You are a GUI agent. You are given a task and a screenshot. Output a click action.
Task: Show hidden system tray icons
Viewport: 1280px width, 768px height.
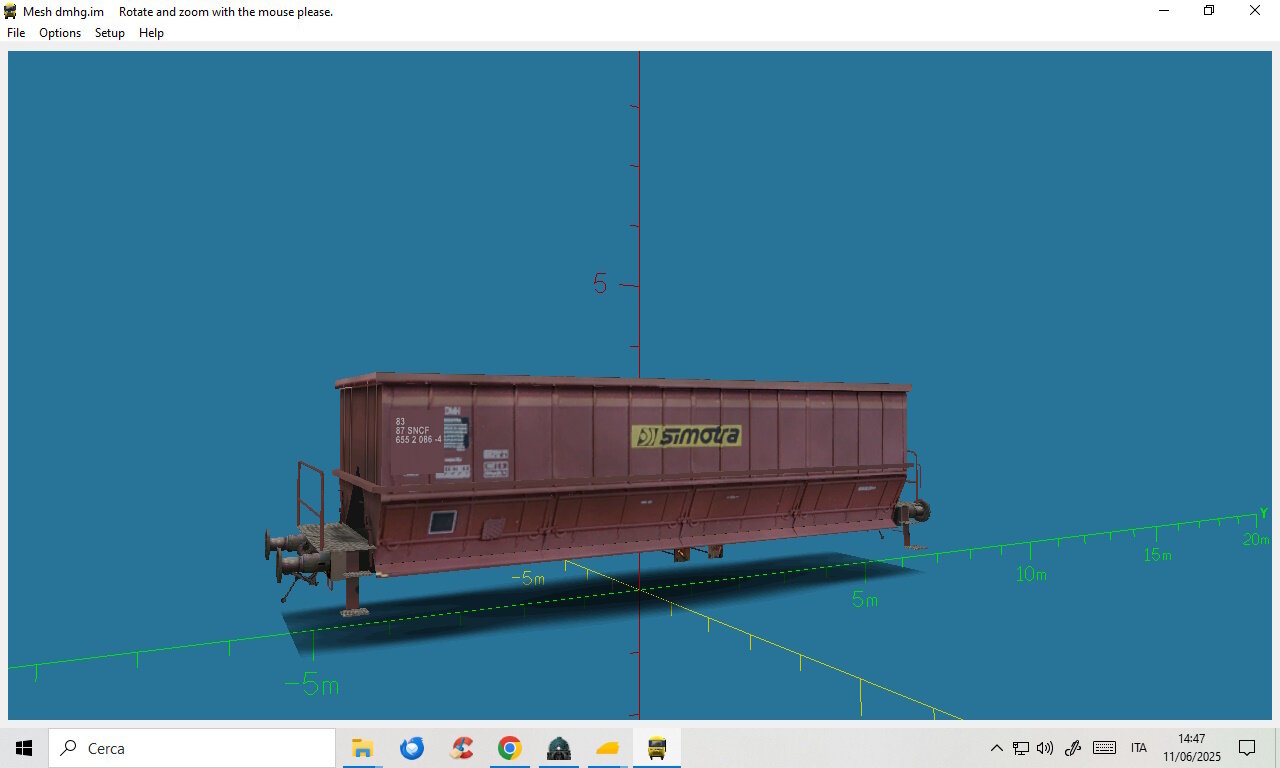point(996,748)
